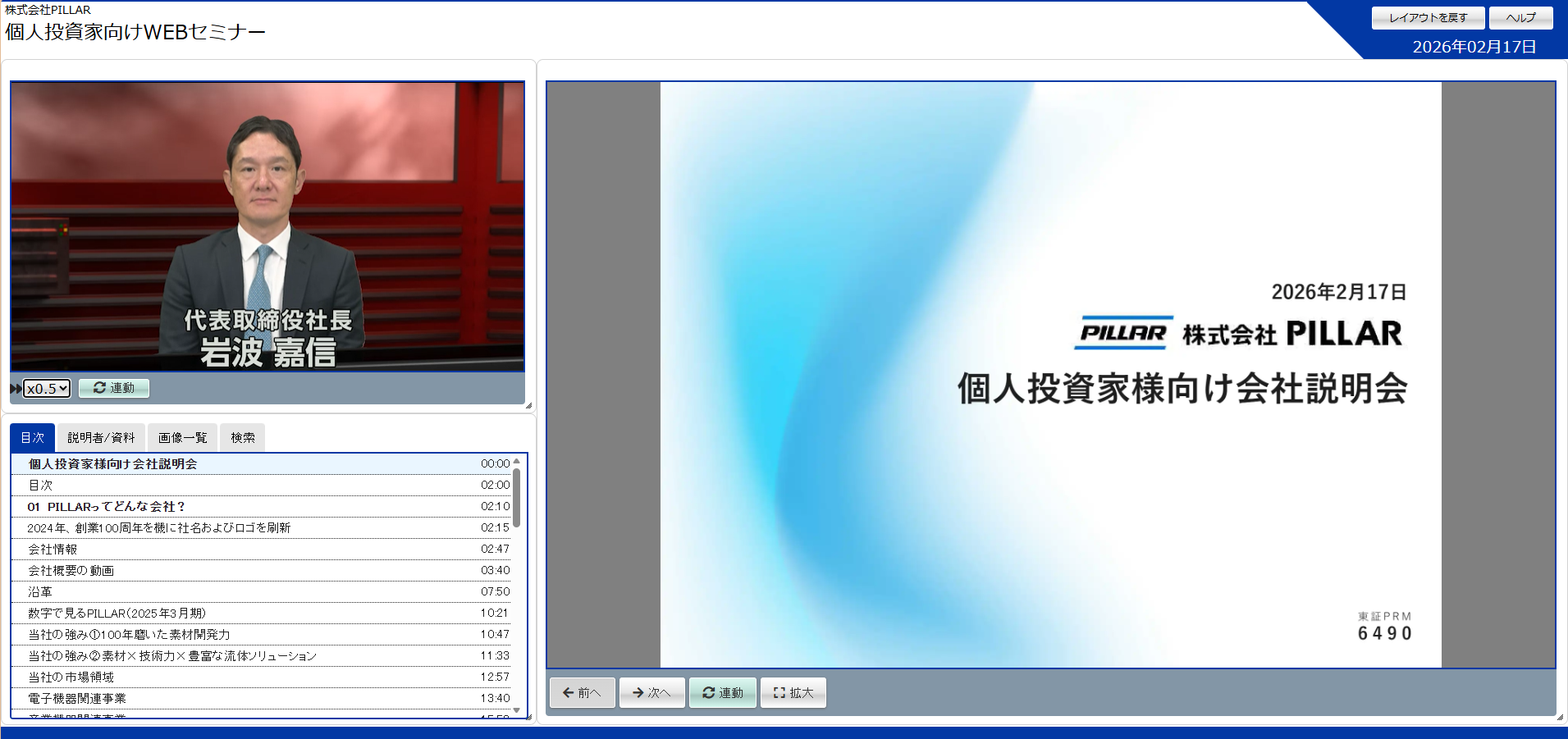Click the 拡大 enlarge slide button
This screenshot has height=739, width=1568.
pyautogui.click(x=793, y=693)
